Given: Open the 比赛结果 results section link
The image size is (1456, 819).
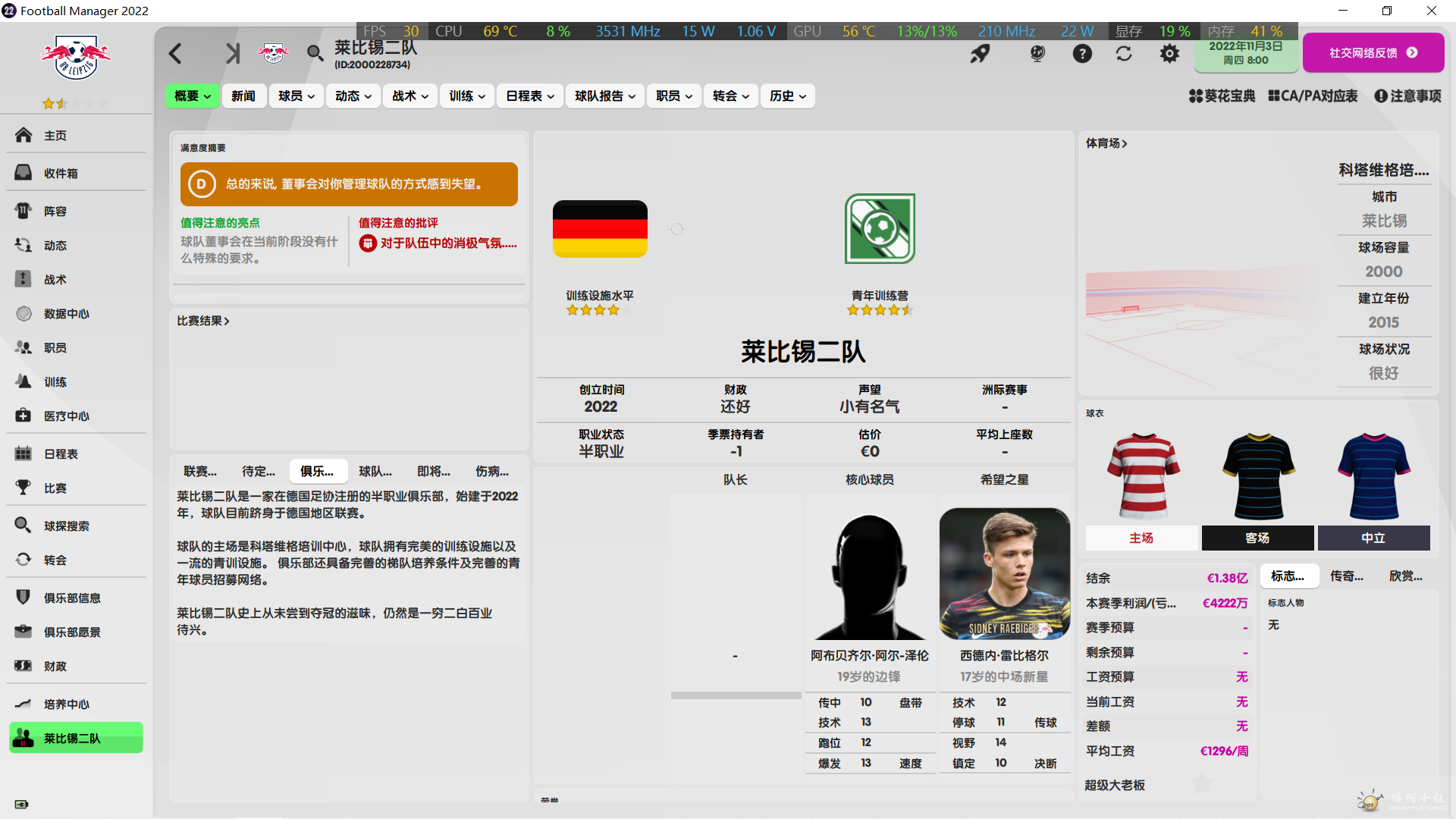Looking at the screenshot, I should pyautogui.click(x=203, y=321).
